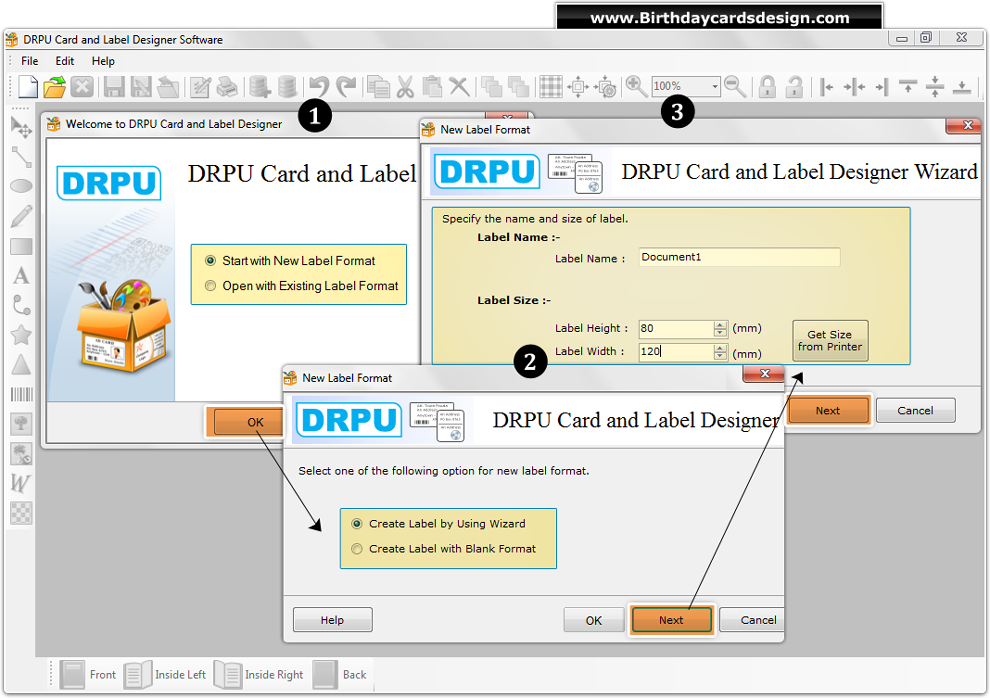Image resolution: width=990 pixels, height=698 pixels.
Task: Select the Rectangle shape tool
Action: (21, 246)
